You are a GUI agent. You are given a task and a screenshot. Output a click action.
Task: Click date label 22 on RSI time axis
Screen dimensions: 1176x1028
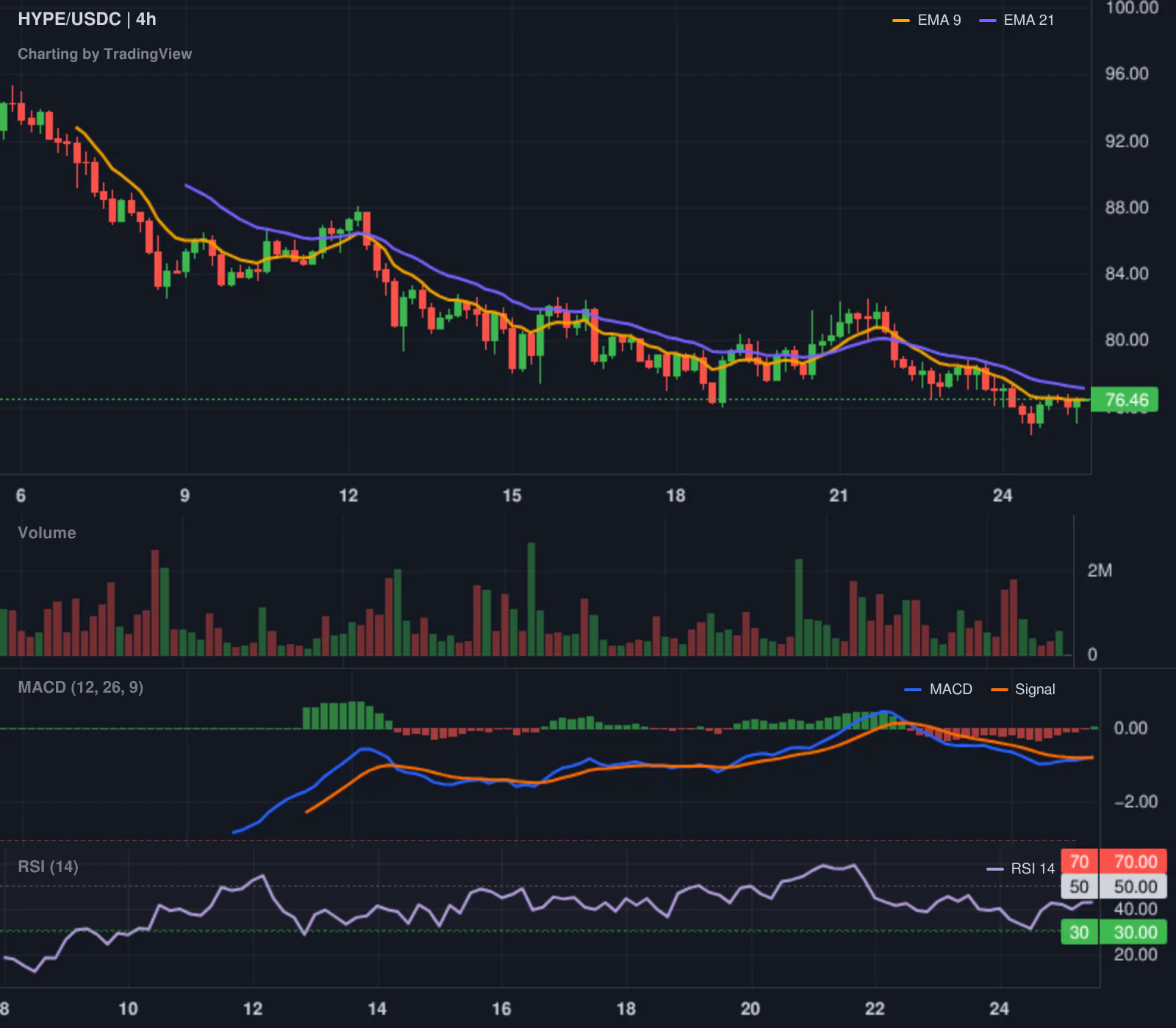[875, 1008]
